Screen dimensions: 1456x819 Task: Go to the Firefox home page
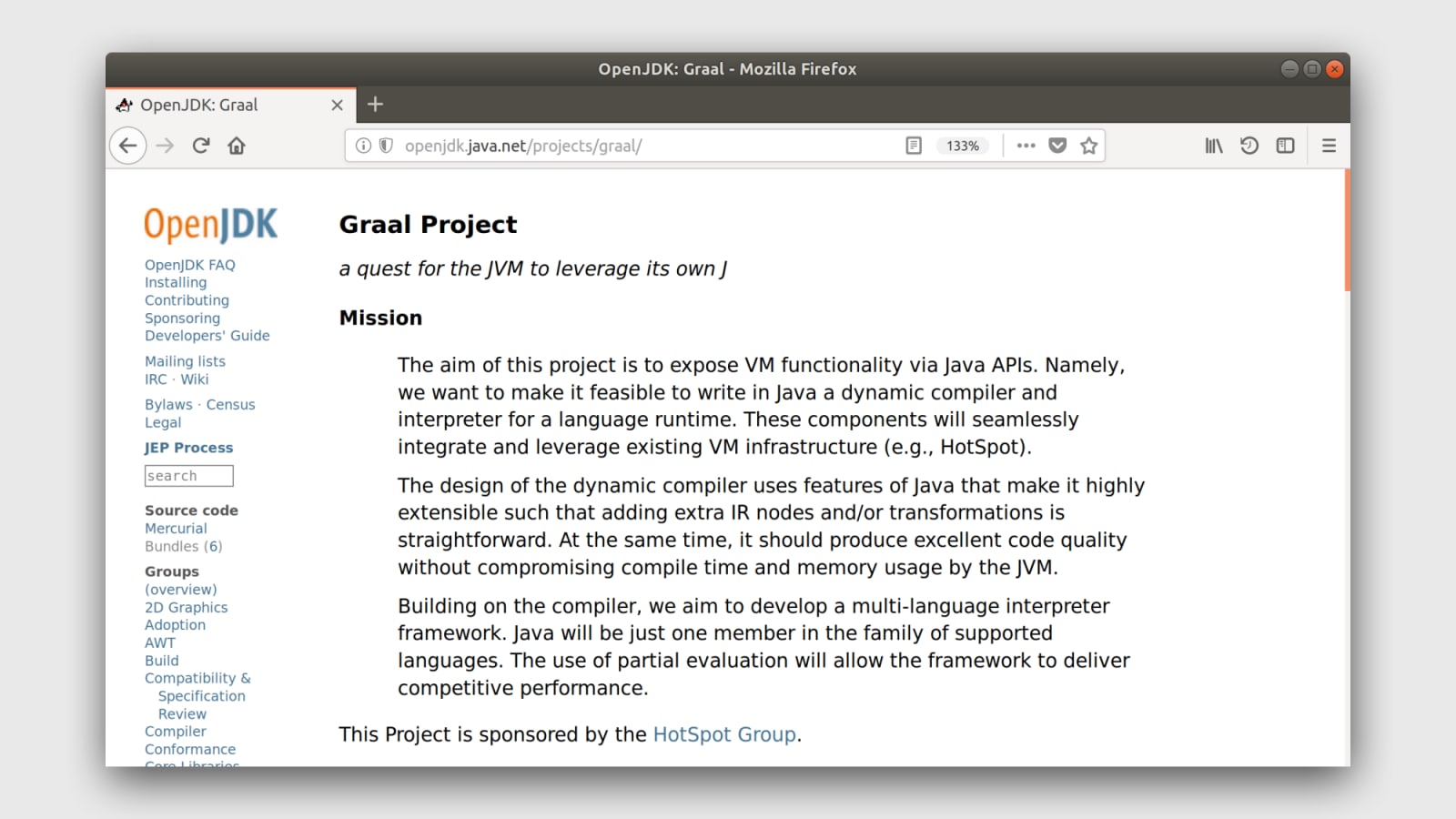point(237,146)
